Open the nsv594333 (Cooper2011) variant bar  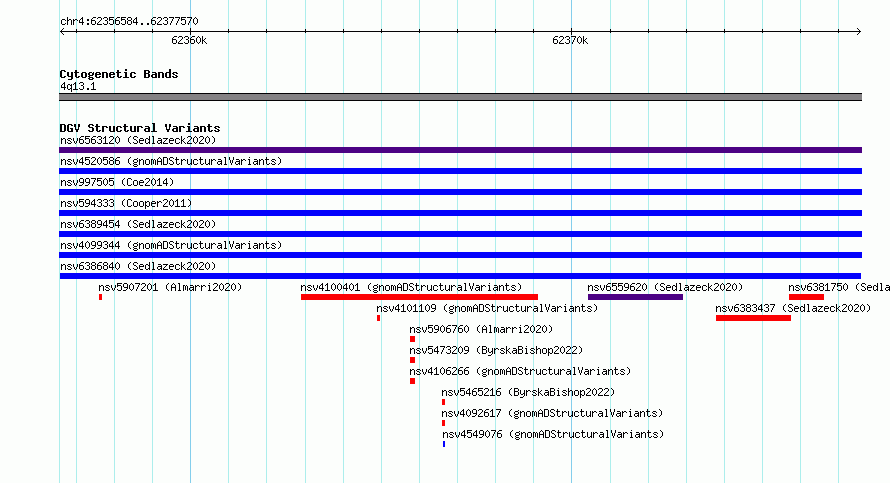460,213
